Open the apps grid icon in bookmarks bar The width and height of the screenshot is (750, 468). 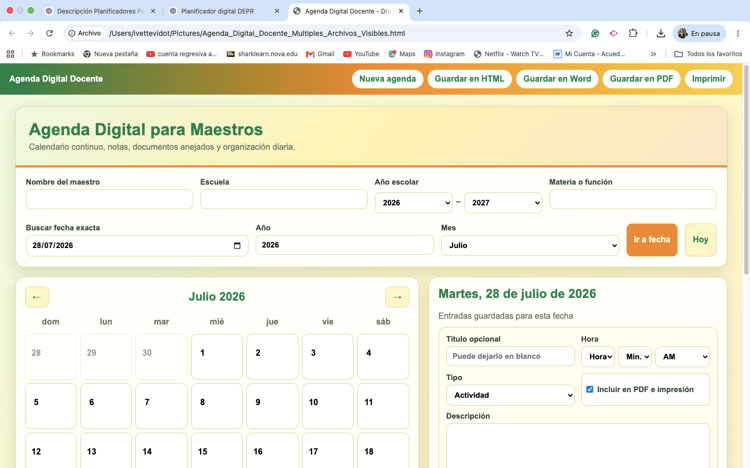pos(11,54)
